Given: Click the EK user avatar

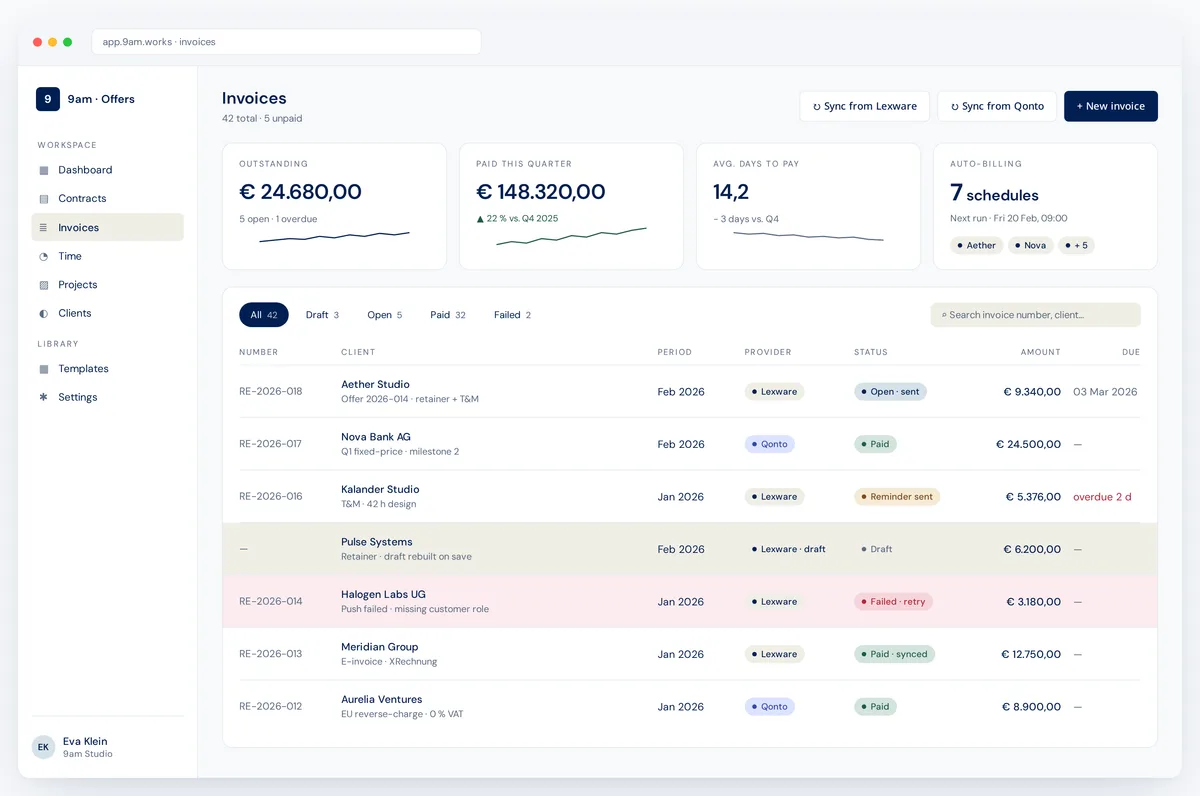Looking at the screenshot, I should pyautogui.click(x=43, y=747).
